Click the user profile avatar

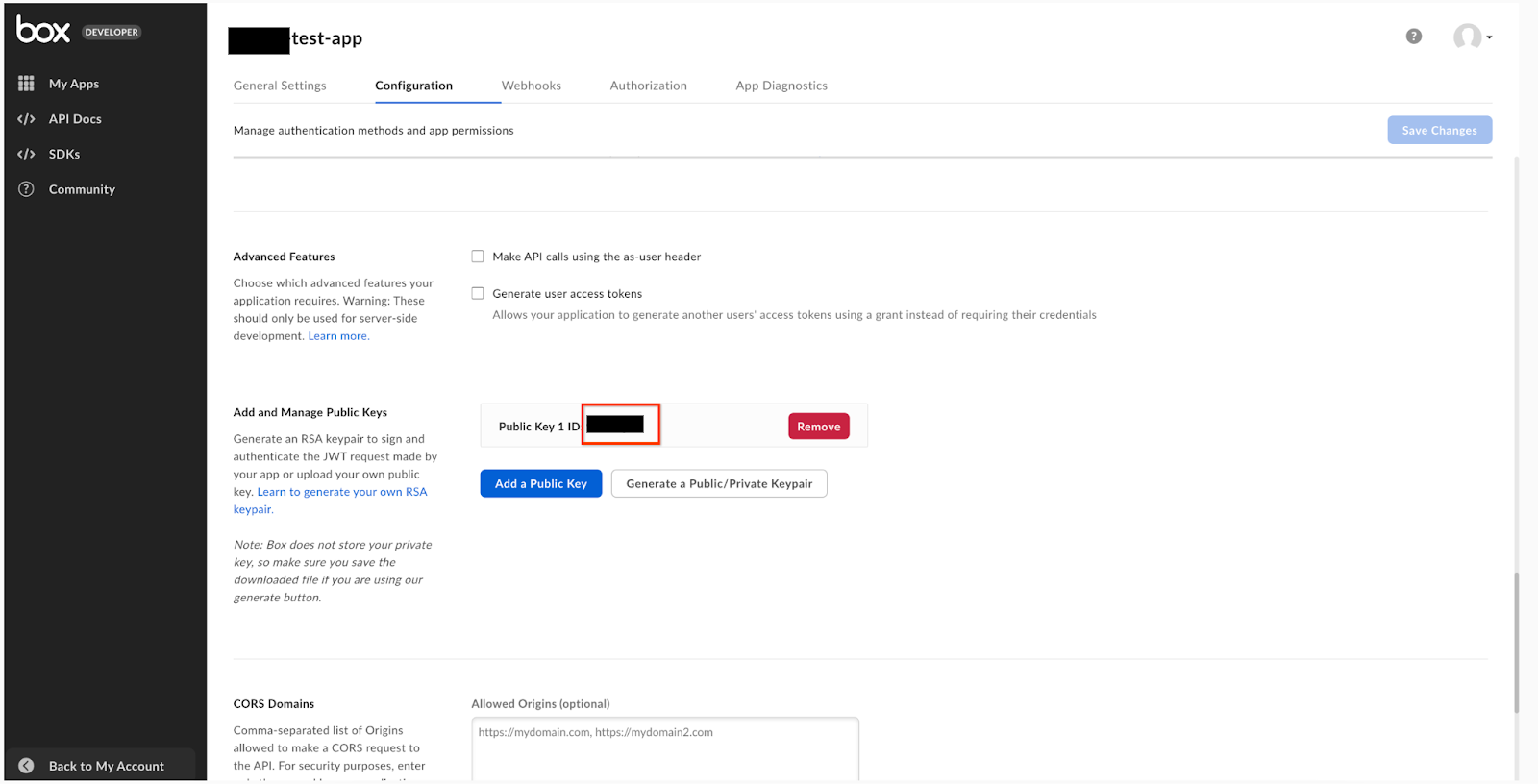1466,37
